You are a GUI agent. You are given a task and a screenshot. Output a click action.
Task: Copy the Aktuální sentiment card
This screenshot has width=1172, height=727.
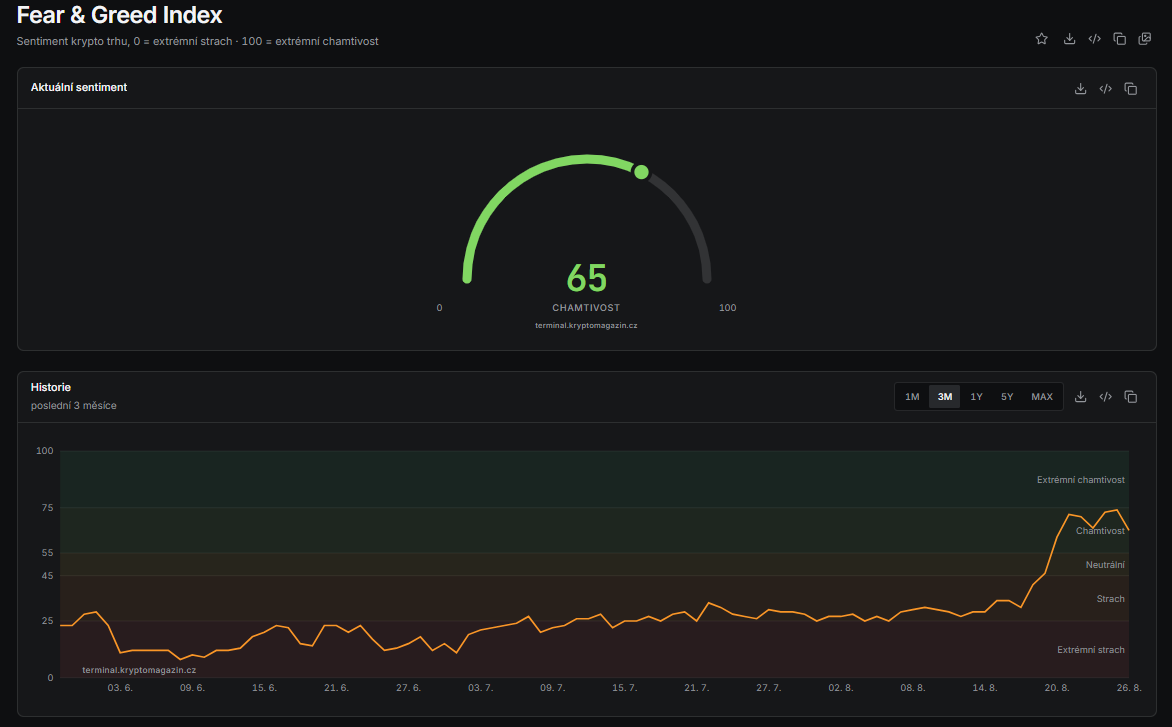pos(1131,89)
